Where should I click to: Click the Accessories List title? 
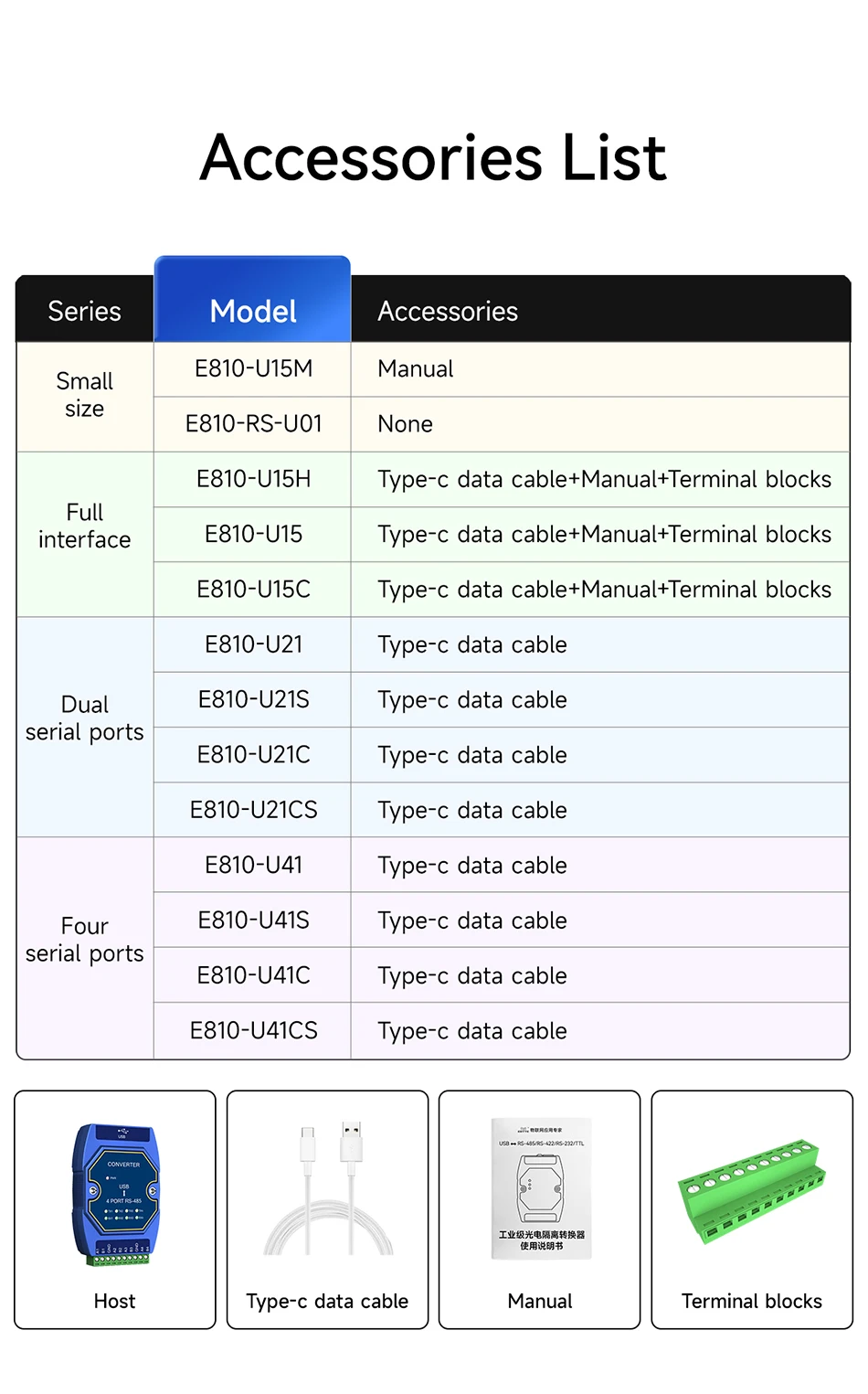[x=433, y=157]
